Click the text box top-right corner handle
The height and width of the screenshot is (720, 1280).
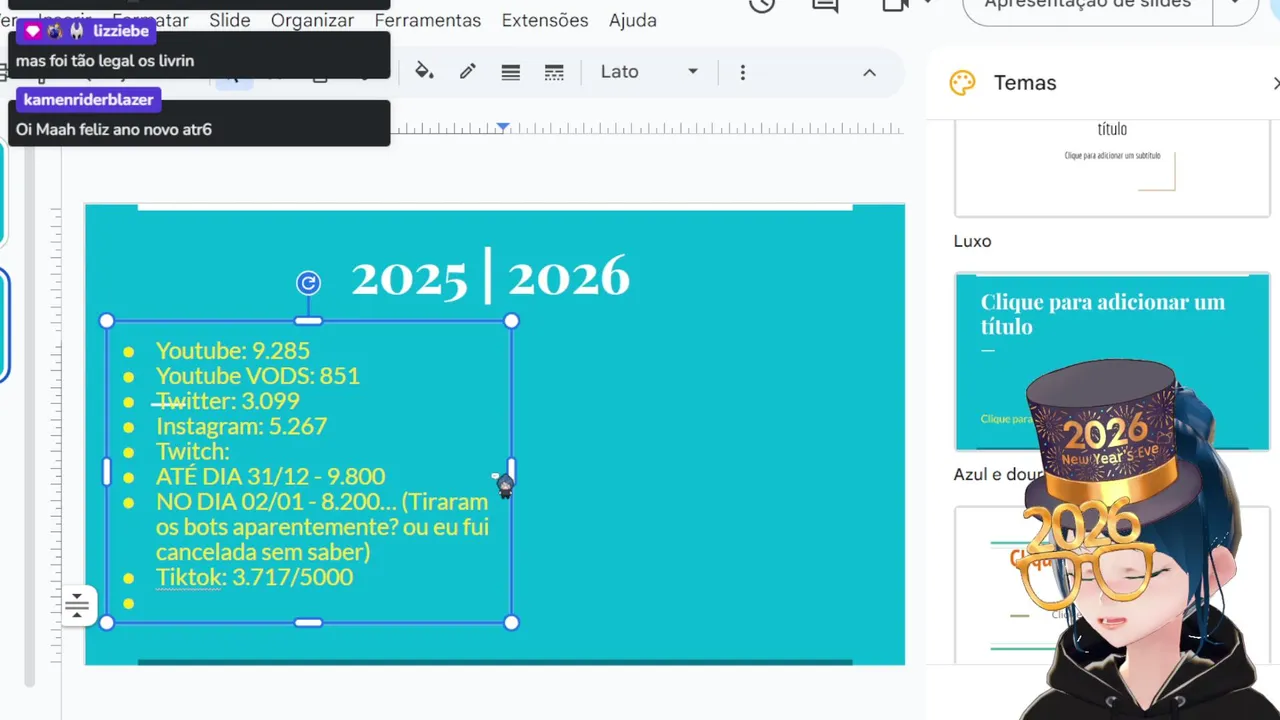[x=511, y=321]
